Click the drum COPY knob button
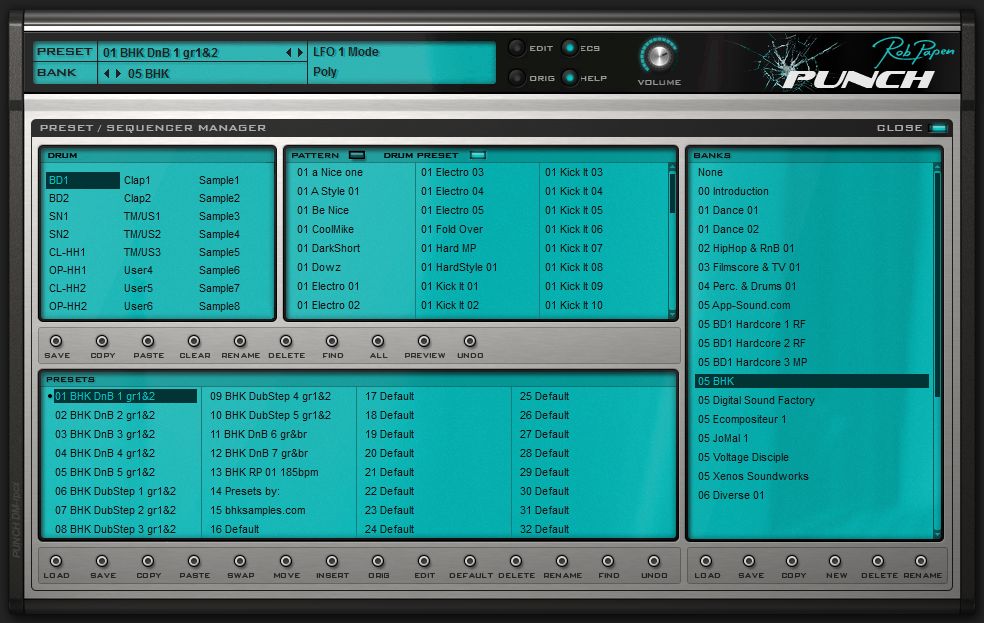 (102, 341)
